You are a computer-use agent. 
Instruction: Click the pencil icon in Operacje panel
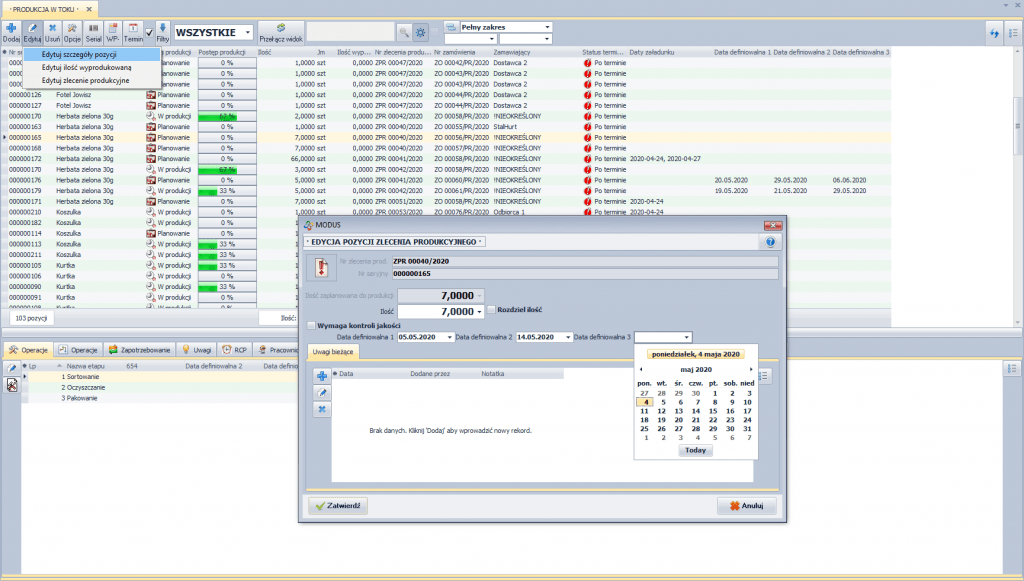[12, 369]
